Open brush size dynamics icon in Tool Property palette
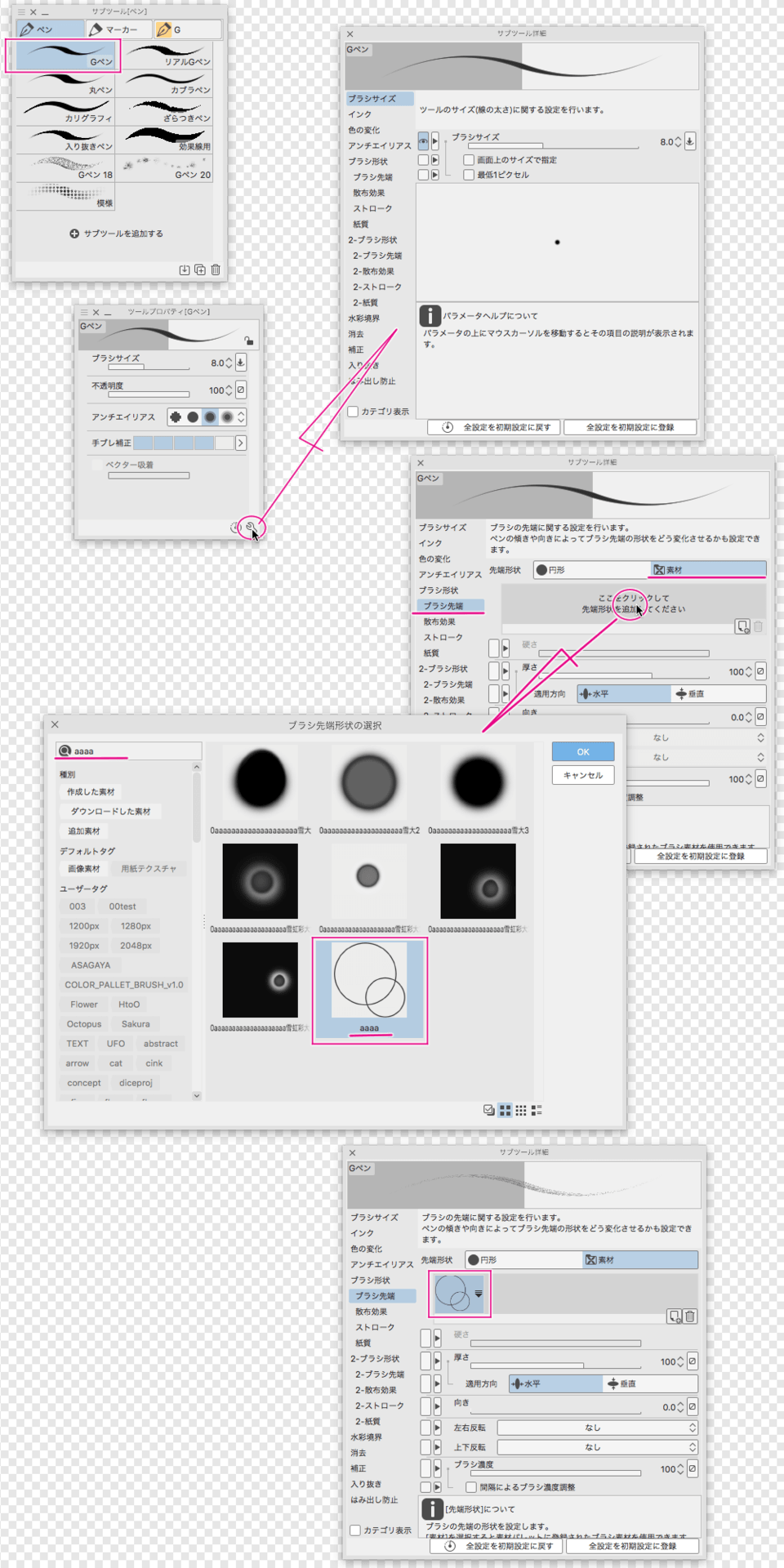This screenshot has width=784, height=1568. [x=241, y=363]
